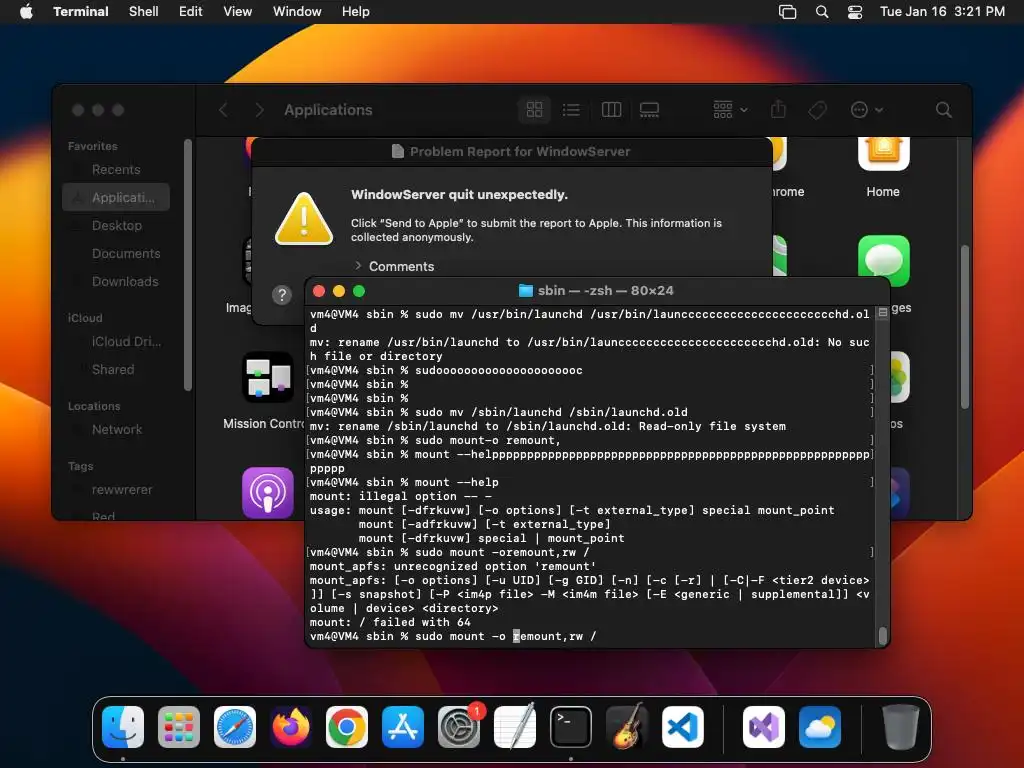Go forward in Finder navigation
Image resolution: width=1024 pixels, height=768 pixels.
point(259,110)
